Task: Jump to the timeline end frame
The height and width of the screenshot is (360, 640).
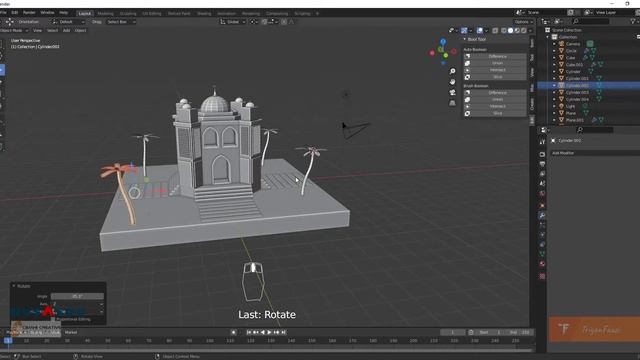Action: pos(283,332)
